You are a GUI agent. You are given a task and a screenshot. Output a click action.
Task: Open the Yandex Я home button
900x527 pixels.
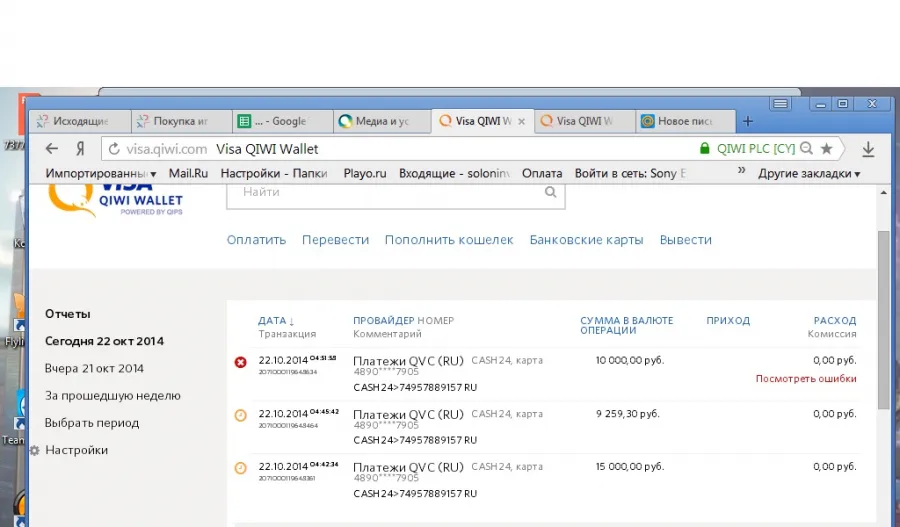(x=80, y=149)
